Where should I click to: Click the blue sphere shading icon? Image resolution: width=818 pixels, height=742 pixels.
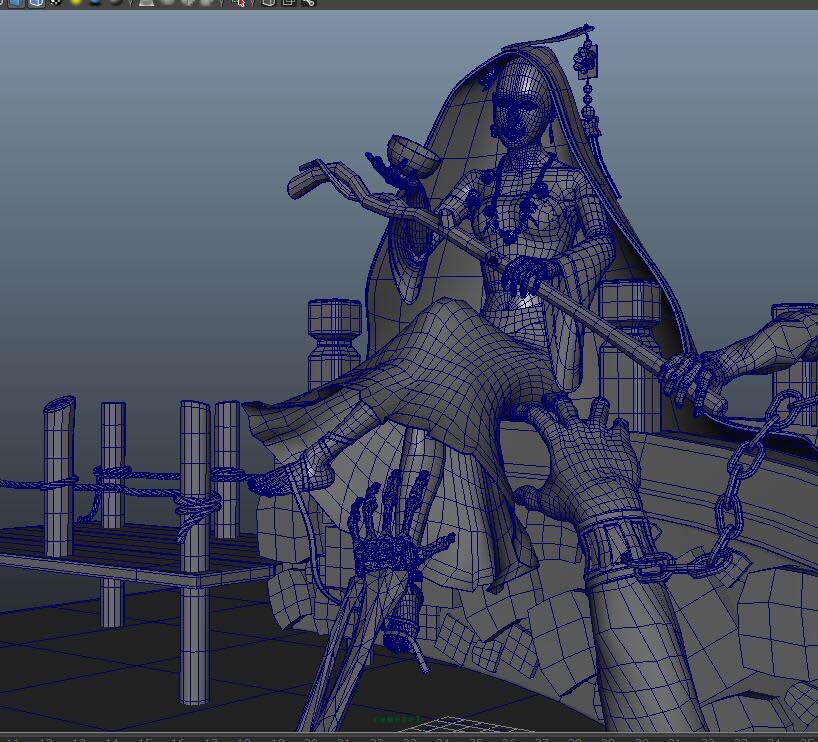click(96, 3)
